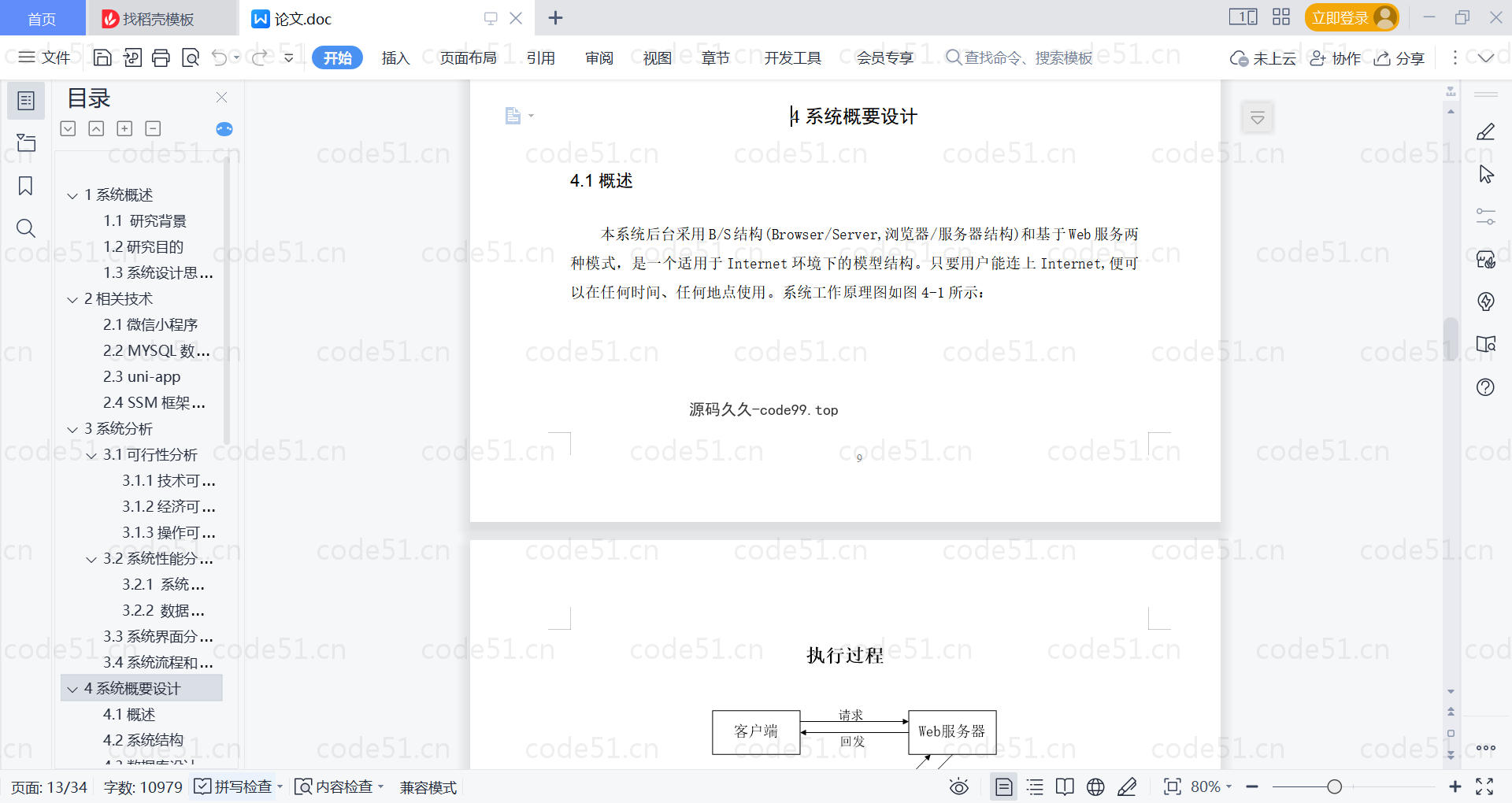Expand the ribbon chevron
Viewport: 1512px width, 803px height.
[1486, 57]
